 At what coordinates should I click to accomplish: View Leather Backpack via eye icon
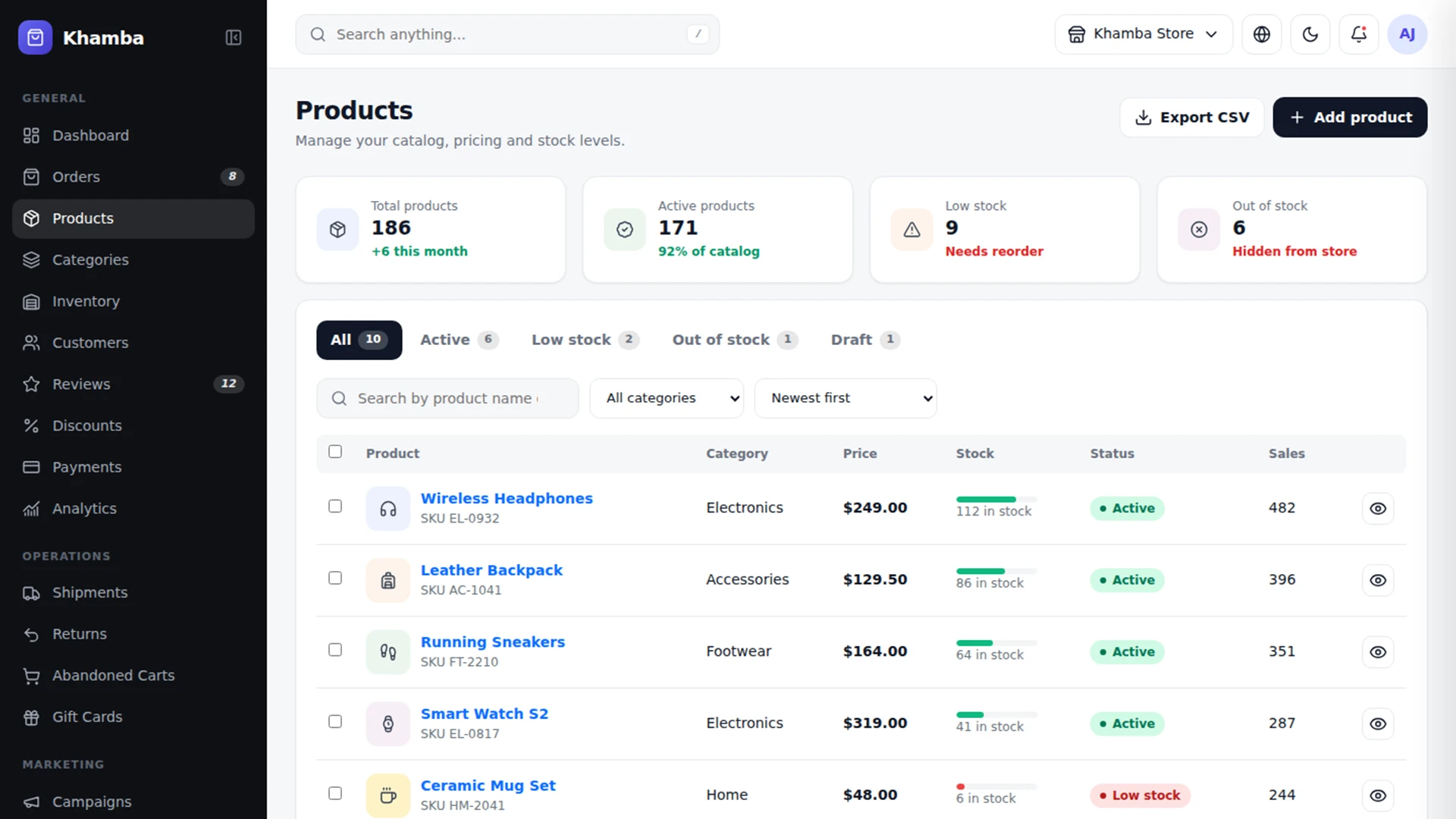pos(1378,580)
